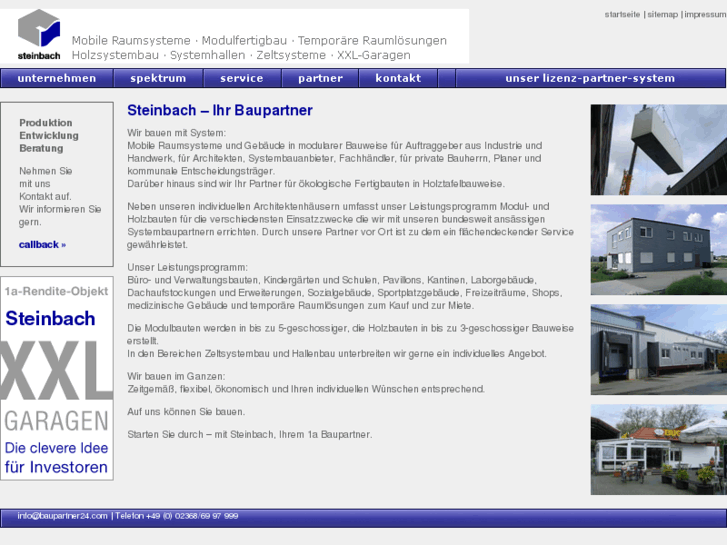The width and height of the screenshot is (727, 545).
Task: View the pavilion with red roof photo
Action: pyautogui.click(x=658, y=449)
